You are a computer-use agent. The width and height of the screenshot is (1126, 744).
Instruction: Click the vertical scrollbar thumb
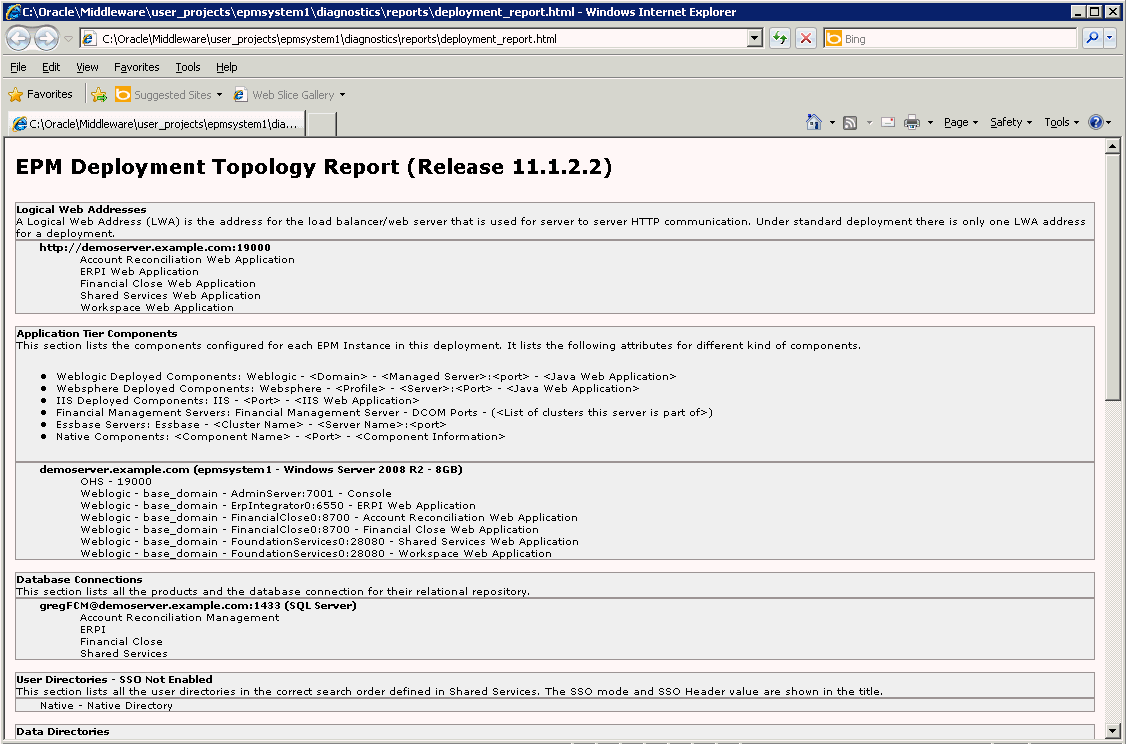pyautogui.click(x=1112, y=276)
